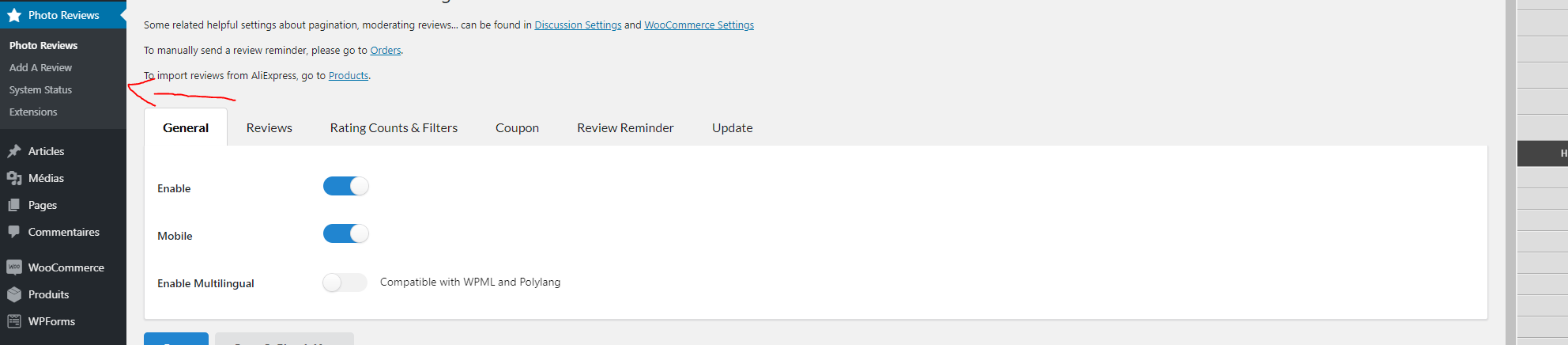Click the Commentaires speech bubble icon

[x=14, y=232]
